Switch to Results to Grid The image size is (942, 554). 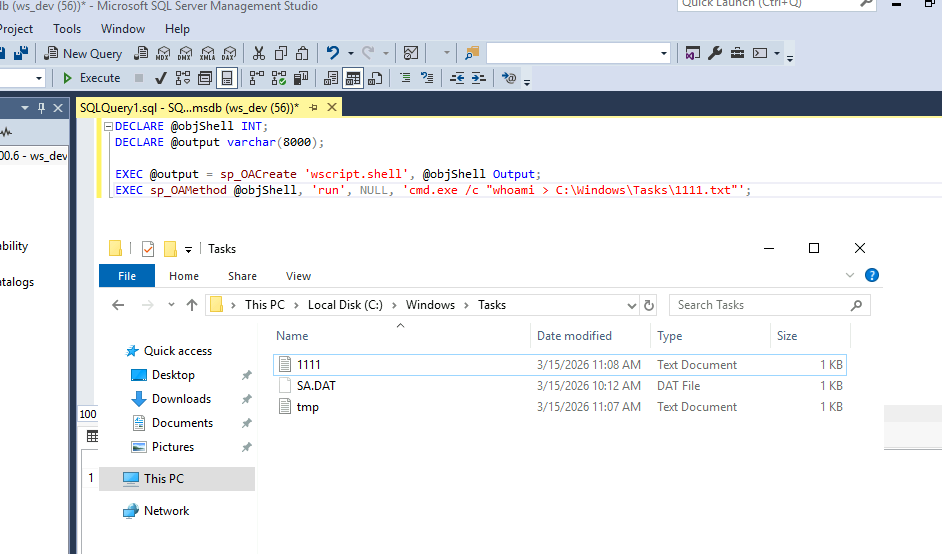coord(353,78)
